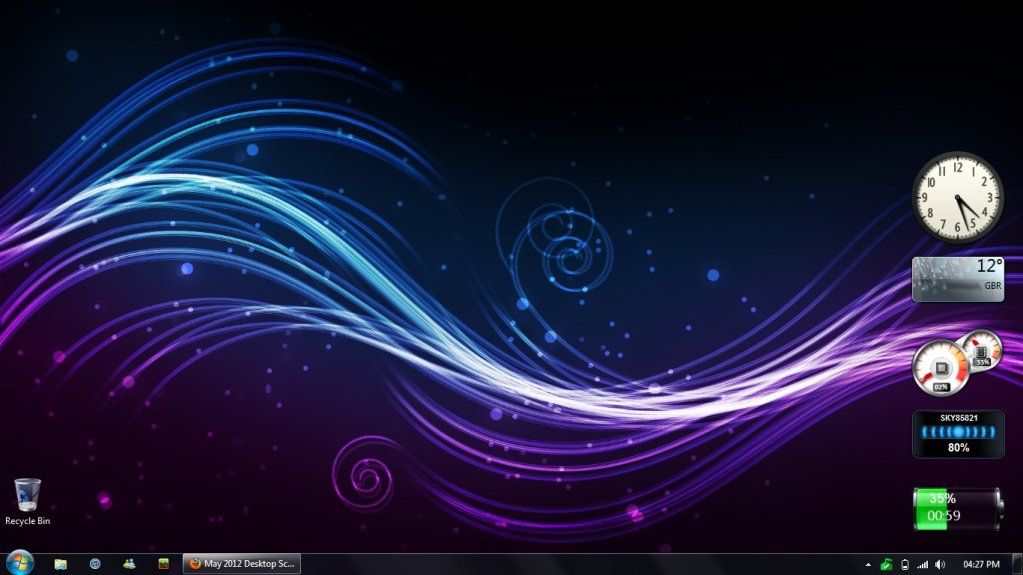The image size is (1023, 575).
Task: Click the wireless signal strength bar
Action: click(958, 432)
